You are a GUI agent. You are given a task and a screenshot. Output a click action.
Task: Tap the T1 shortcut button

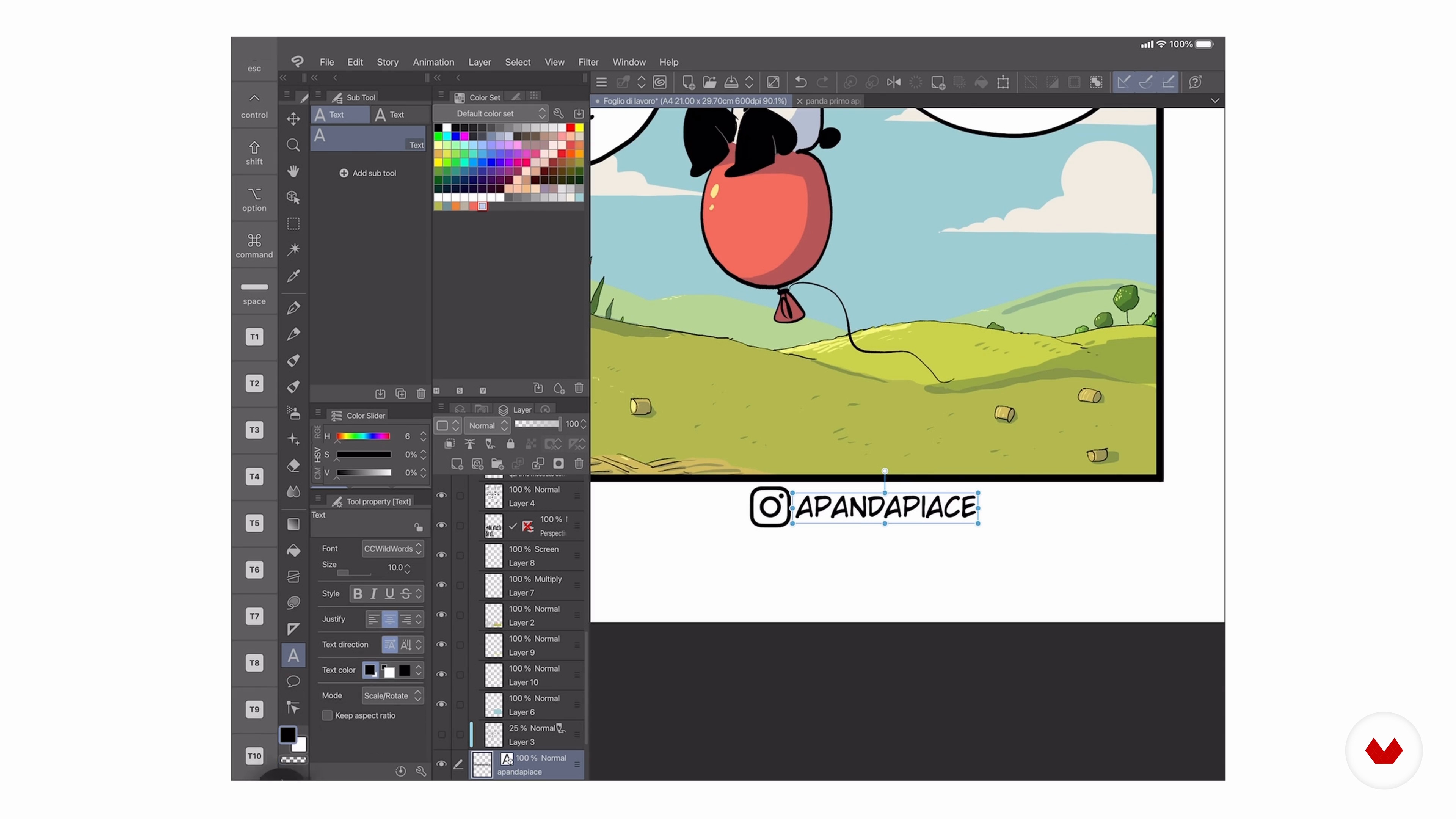click(254, 337)
